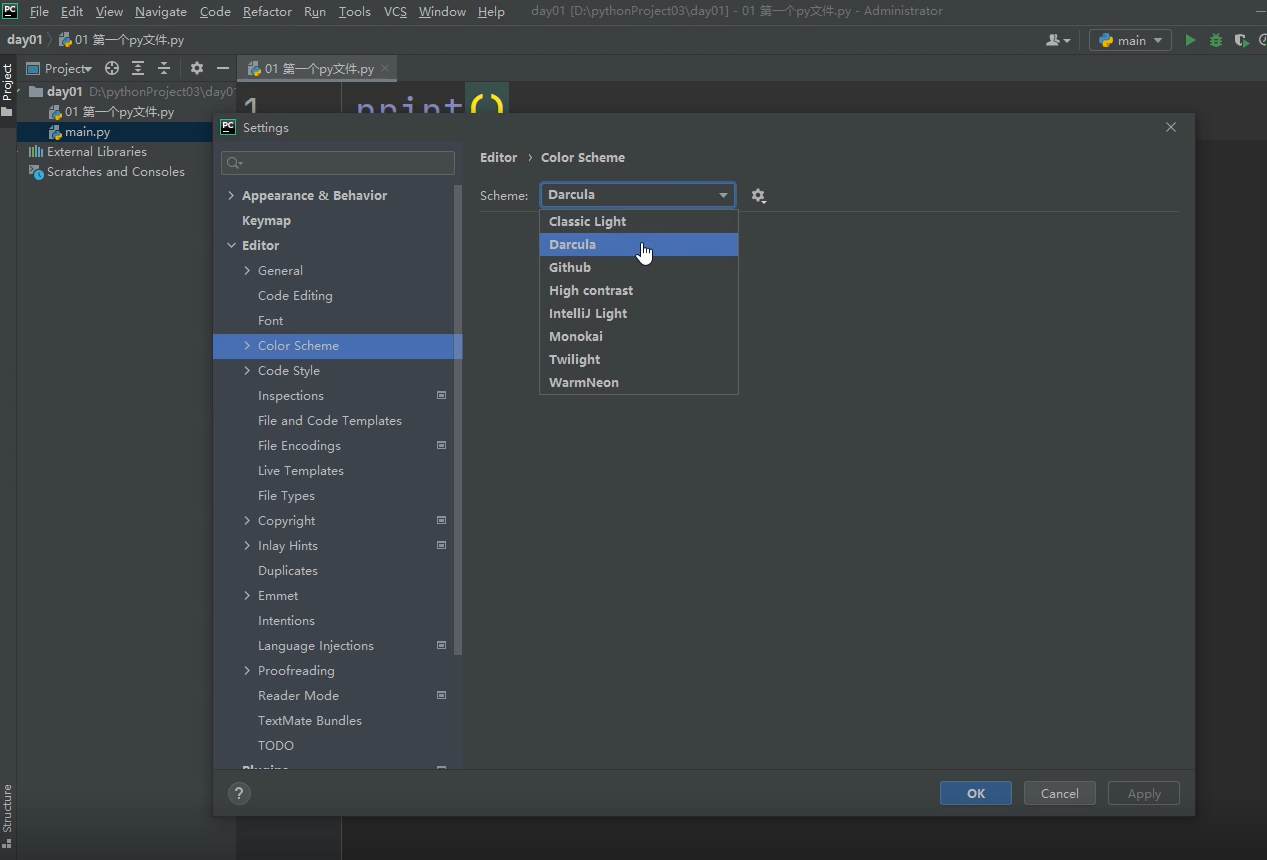This screenshot has width=1267, height=860.
Task: Click the Select Opened File target icon
Action: (x=112, y=68)
